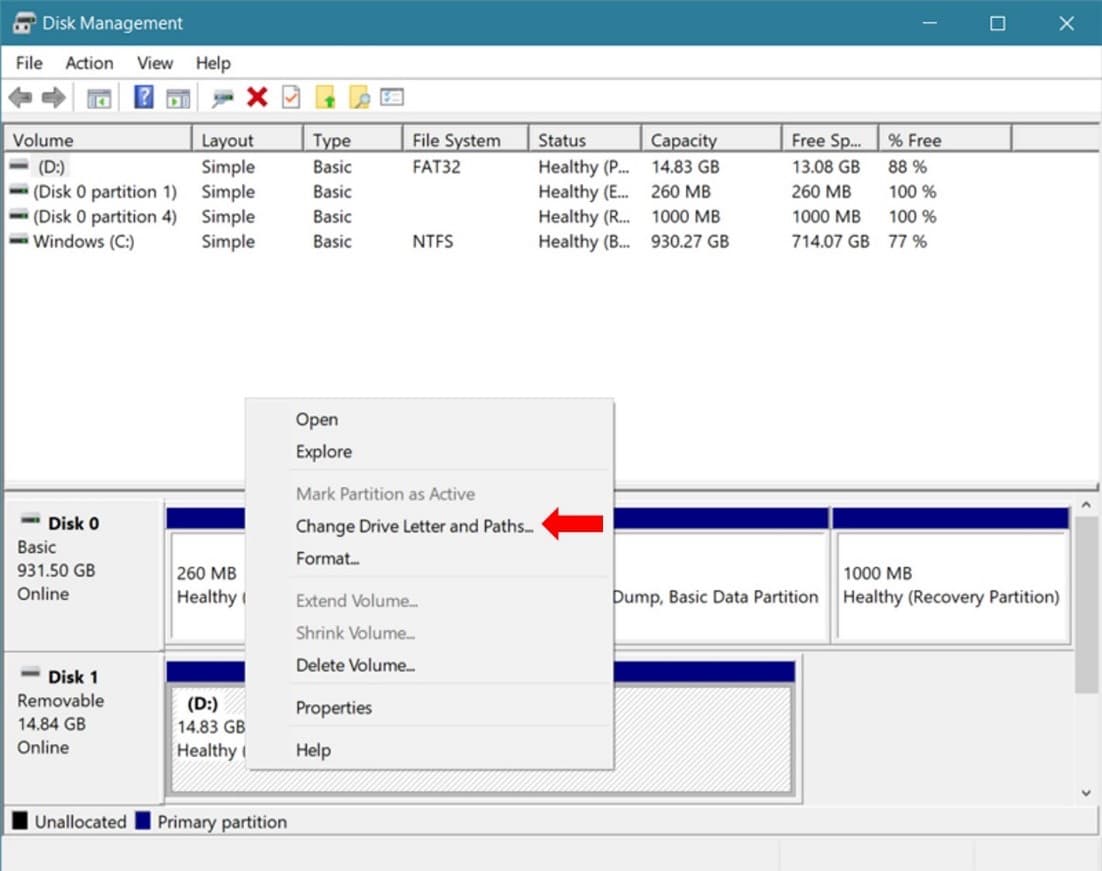Select the Windows (C:) volume row
This screenshot has height=871, width=1102.
pyautogui.click(x=83, y=242)
